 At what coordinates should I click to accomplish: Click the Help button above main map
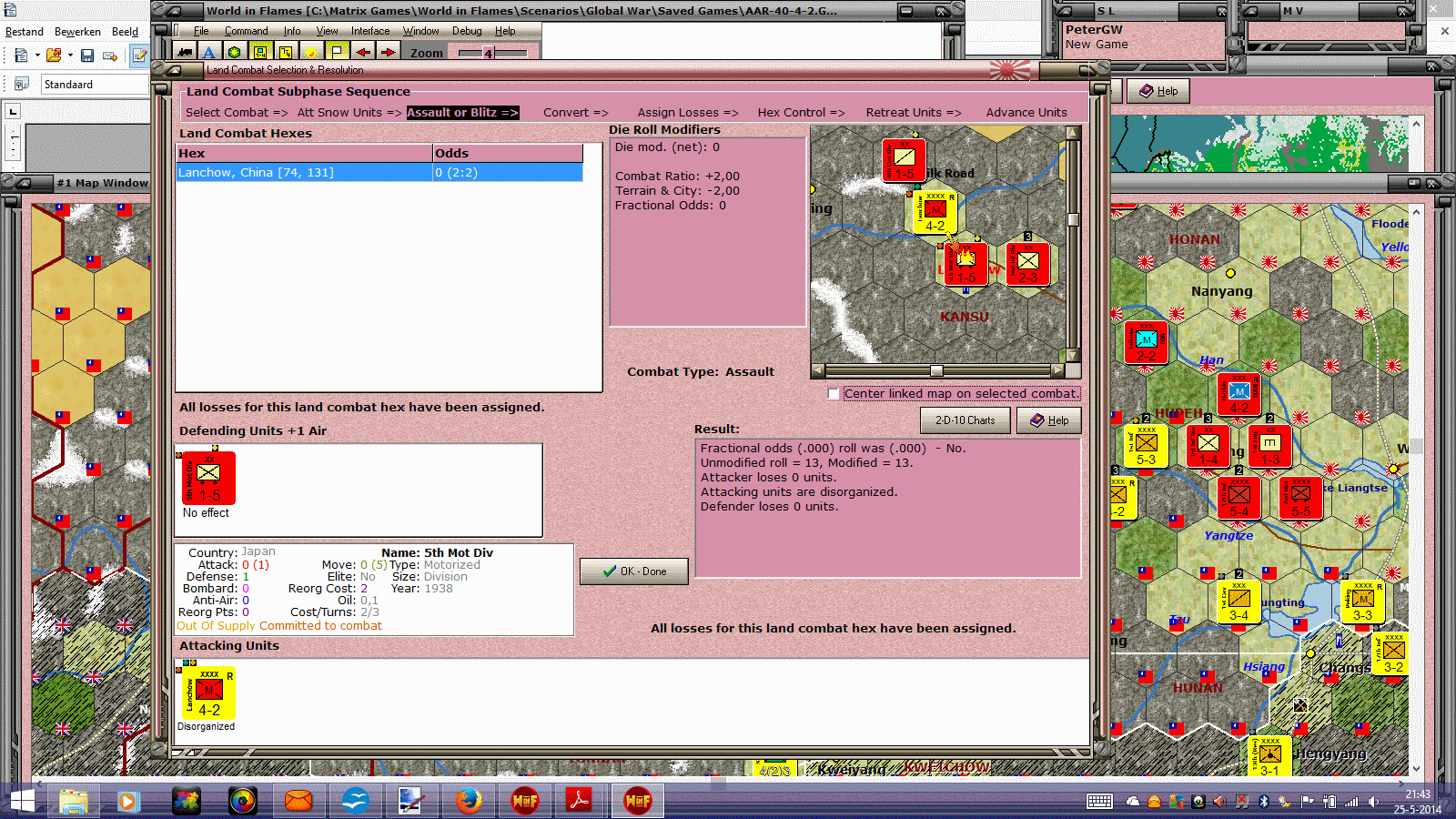(1158, 91)
